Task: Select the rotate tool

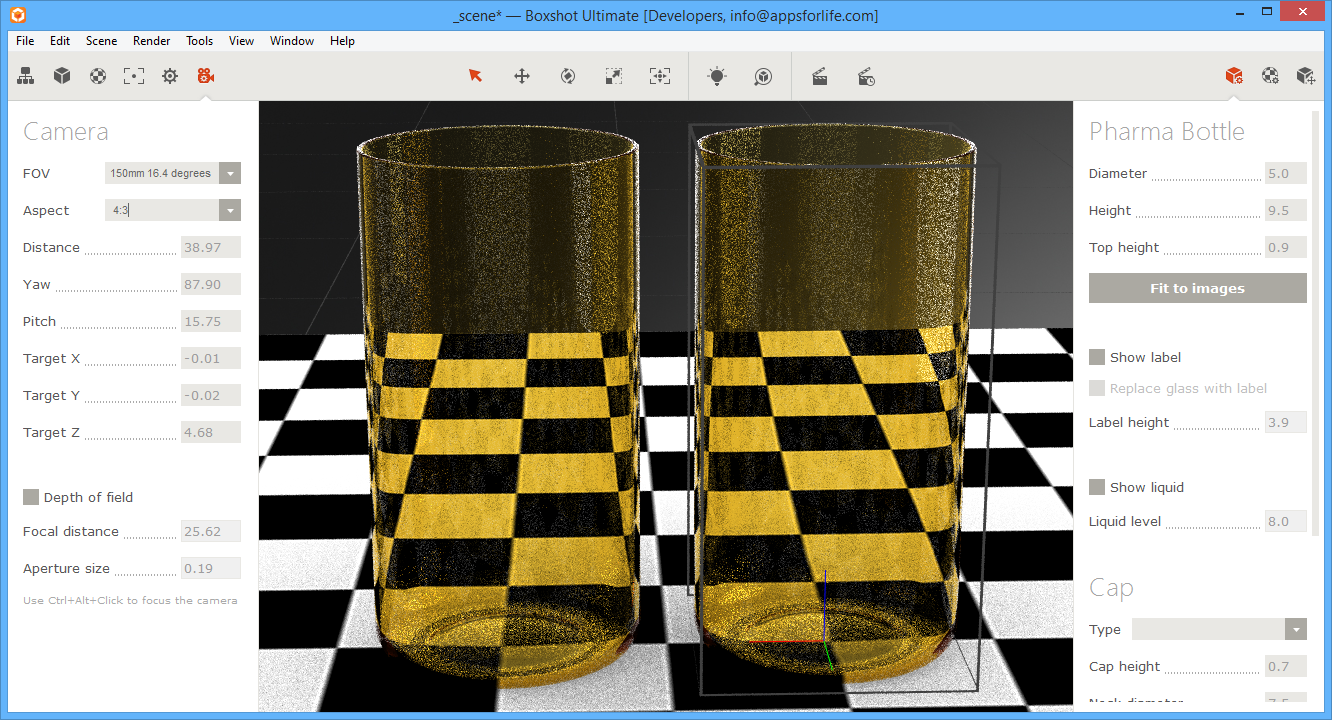Action: (568, 76)
